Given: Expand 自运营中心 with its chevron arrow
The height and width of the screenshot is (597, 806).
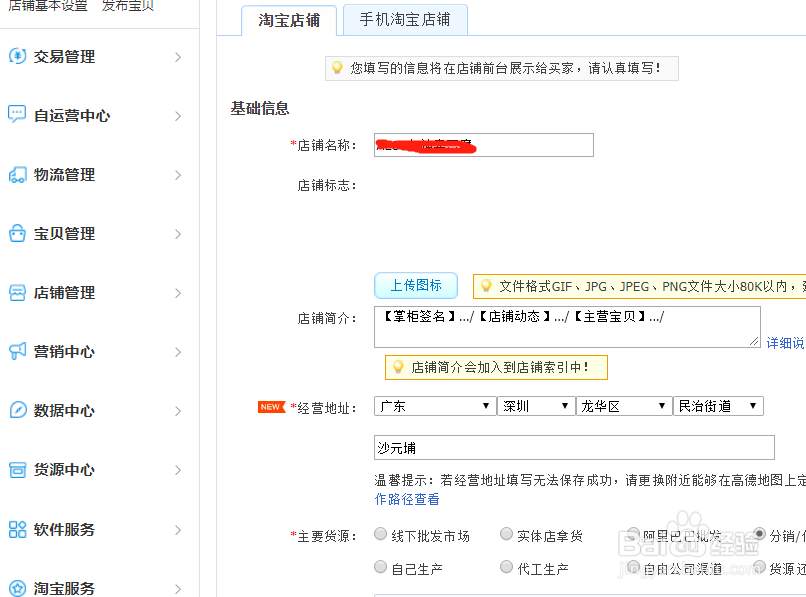Looking at the screenshot, I should tap(178, 116).
